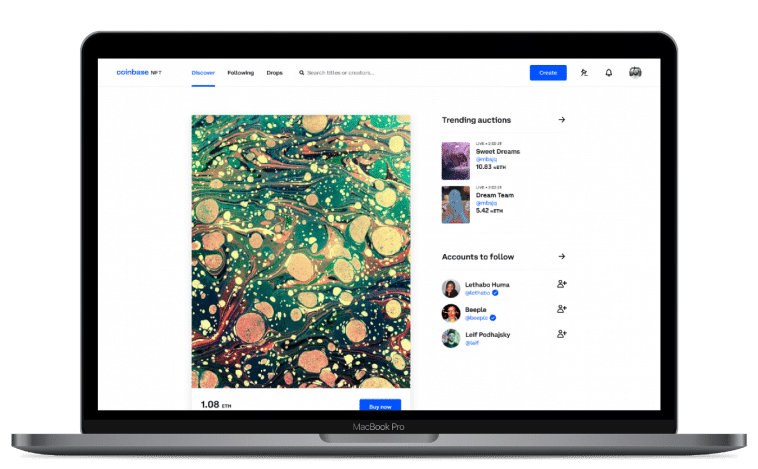Viewport: 758px width, 469px height.
Task: Click the magnifier search icon
Action: (x=301, y=73)
